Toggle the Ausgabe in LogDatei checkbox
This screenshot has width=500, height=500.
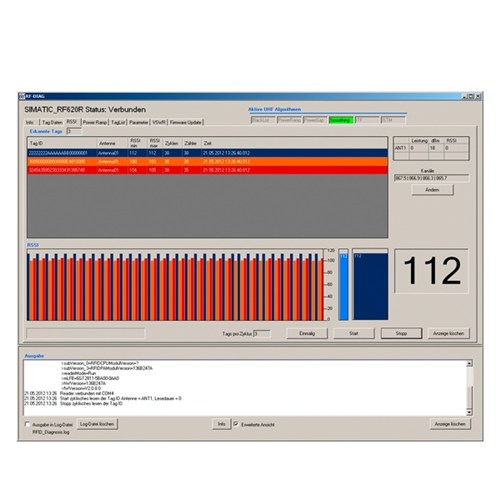(27, 424)
